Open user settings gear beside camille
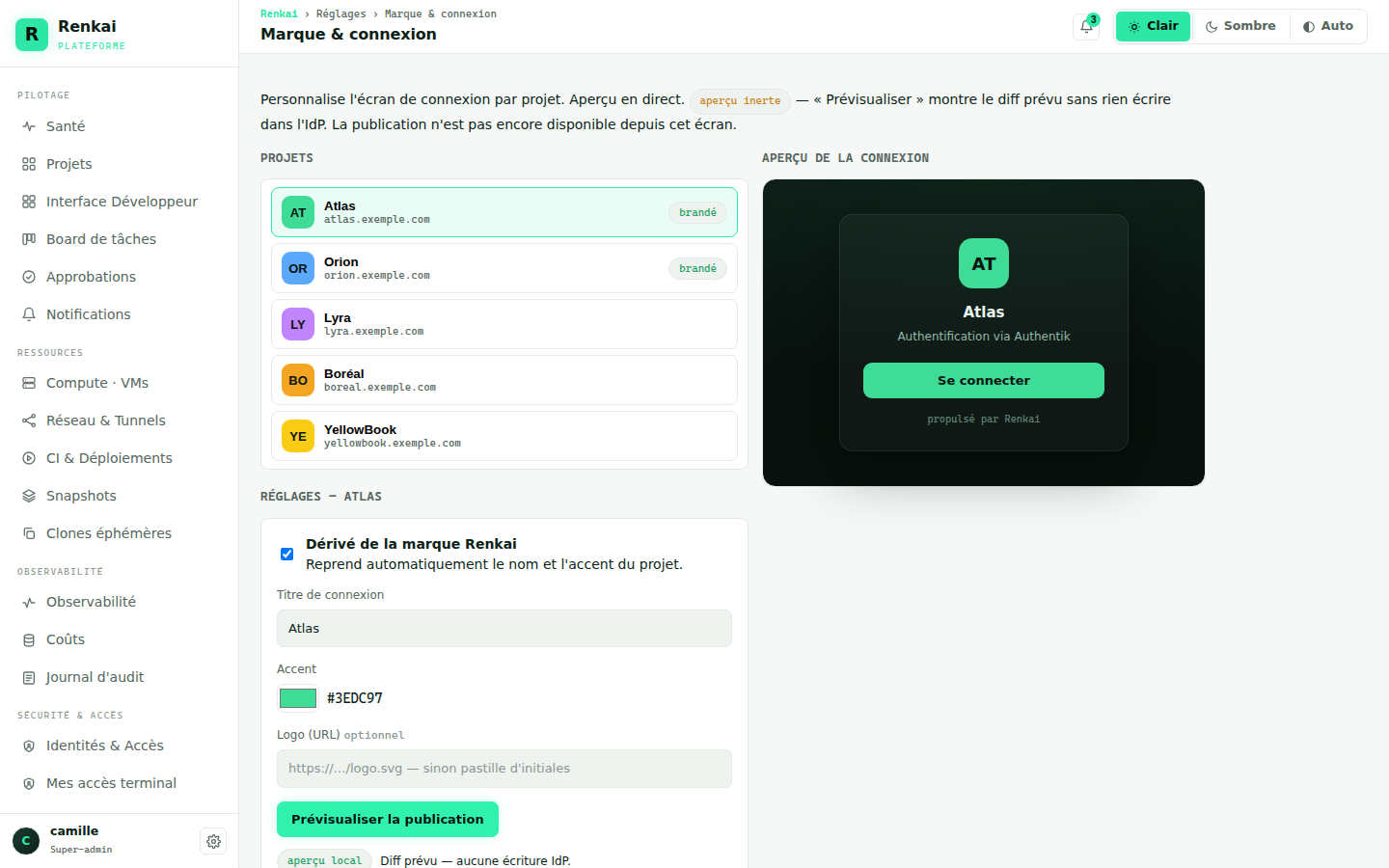The height and width of the screenshot is (868, 1389). pyautogui.click(x=213, y=841)
